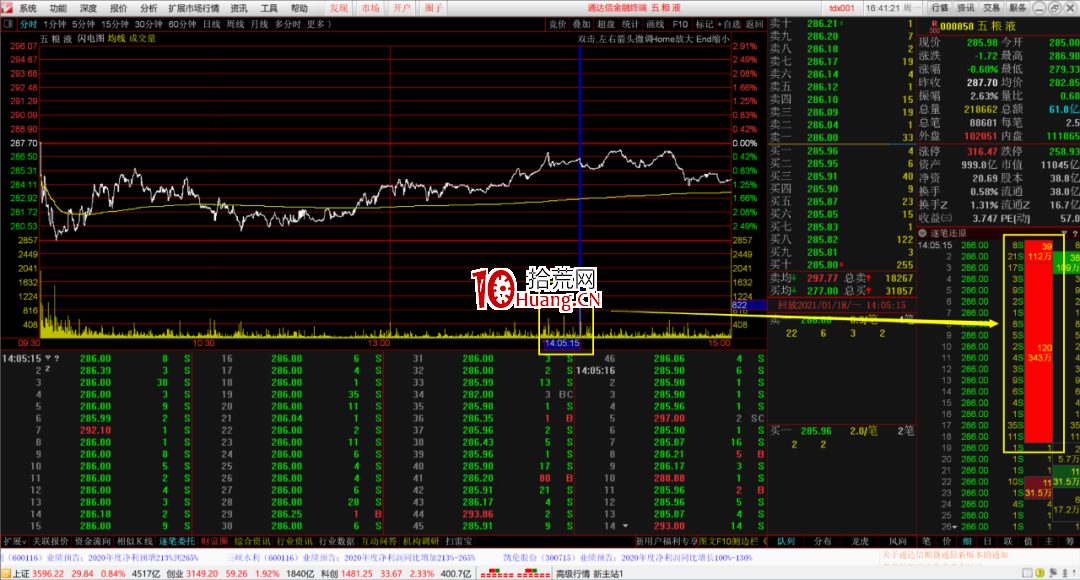Toggle the 闪电图 chart option
Image resolution: width=1080 pixels, height=580 pixels.
coord(91,39)
